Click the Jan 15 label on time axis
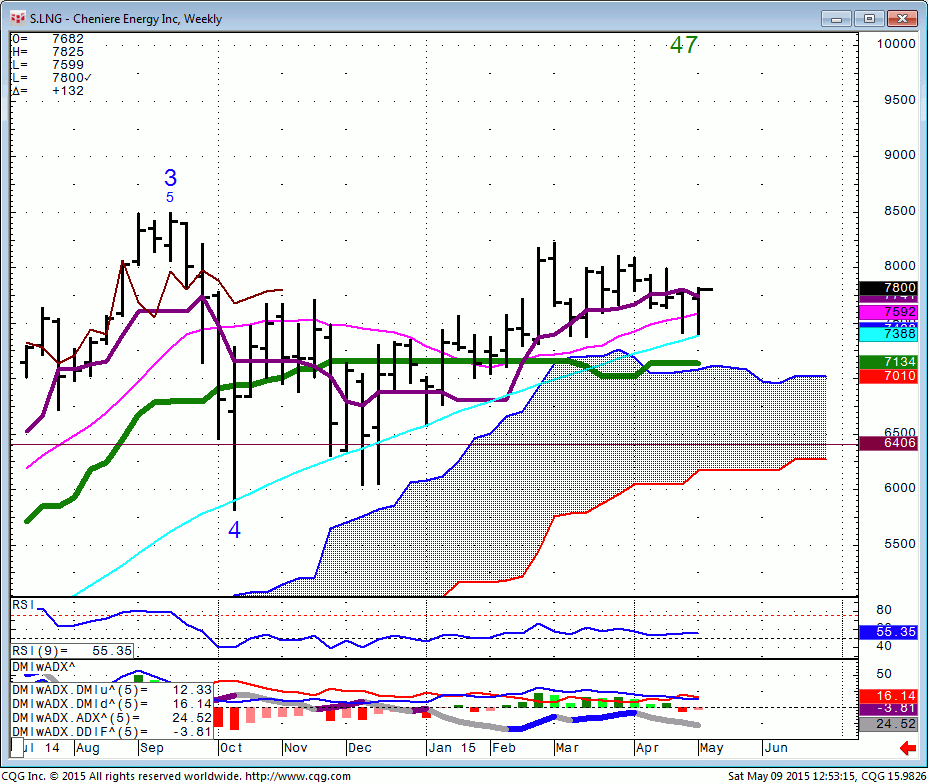 tap(452, 748)
